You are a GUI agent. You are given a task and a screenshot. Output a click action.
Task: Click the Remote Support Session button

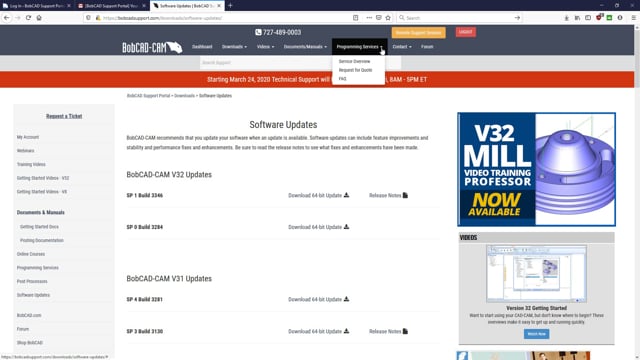pyautogui.click(x=418, y=33)
